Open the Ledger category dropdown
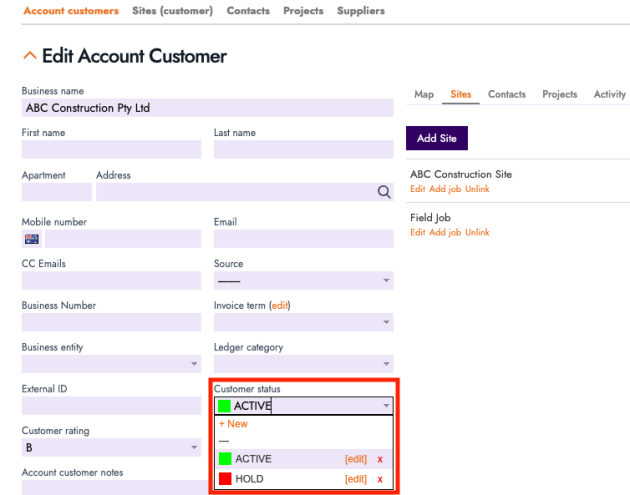 303,364
